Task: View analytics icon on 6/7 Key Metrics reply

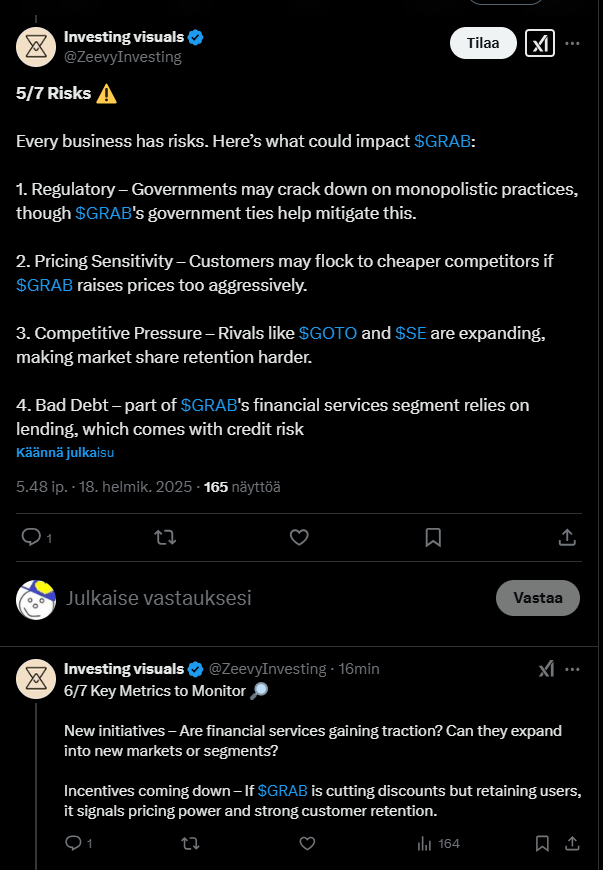Action: point(423,844)
